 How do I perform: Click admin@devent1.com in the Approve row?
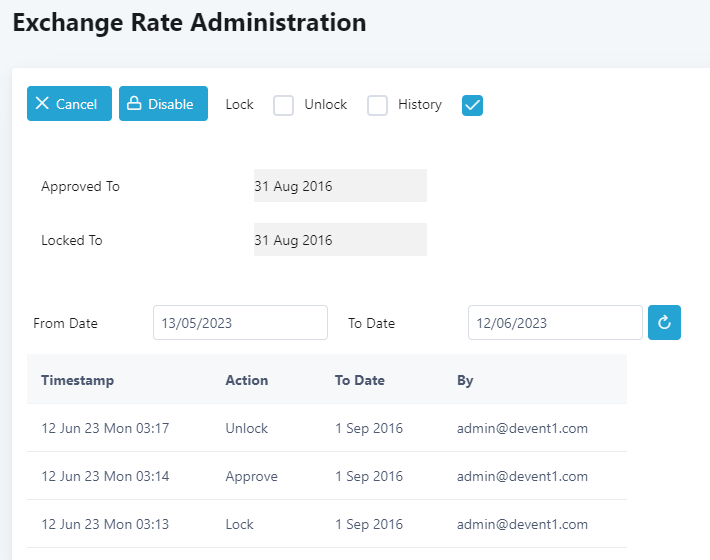(x=522, y=476)
